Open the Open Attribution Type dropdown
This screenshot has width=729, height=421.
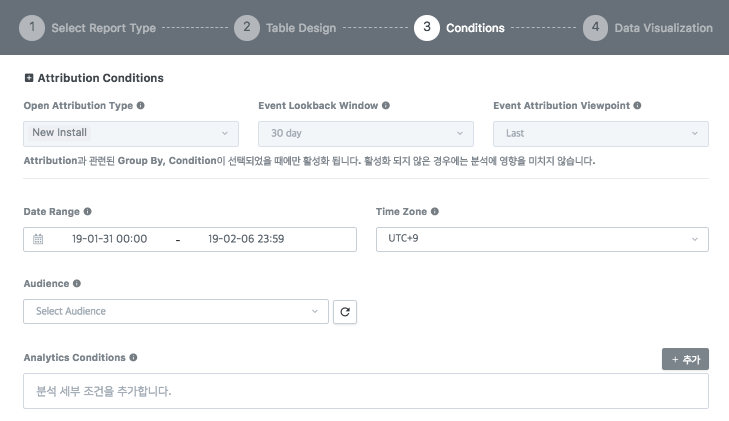pyautogui.click(x=131, y=134)
